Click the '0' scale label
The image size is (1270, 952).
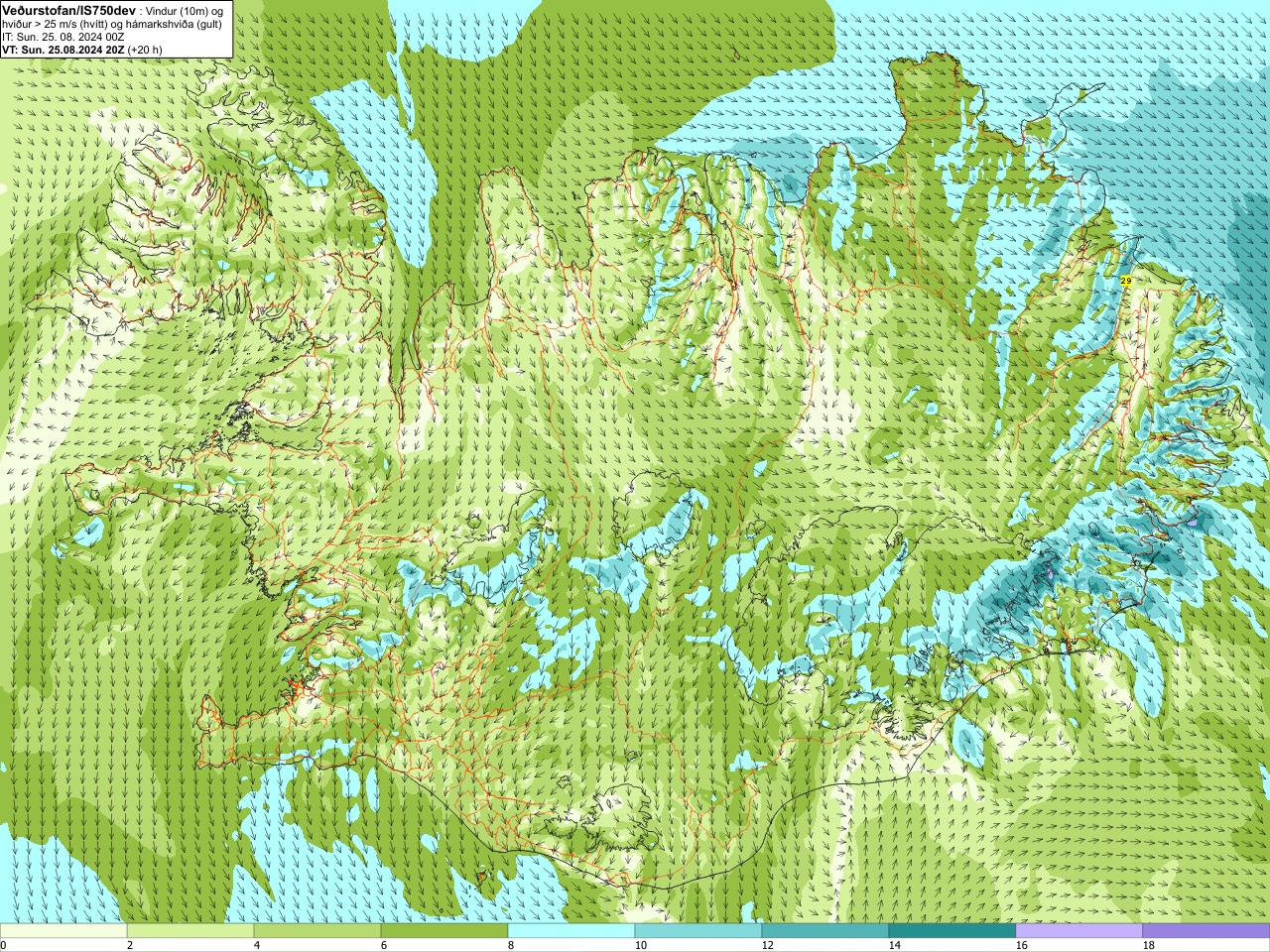(x=4, y=945)
